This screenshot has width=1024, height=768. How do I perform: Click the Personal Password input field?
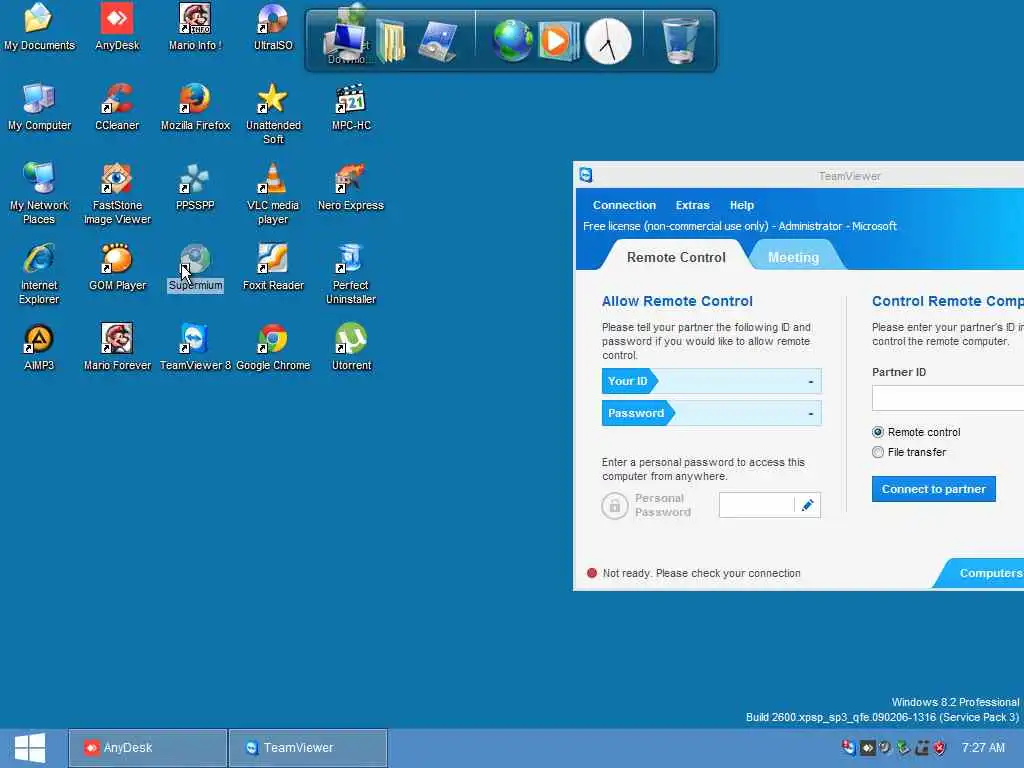tap(756, 505)
